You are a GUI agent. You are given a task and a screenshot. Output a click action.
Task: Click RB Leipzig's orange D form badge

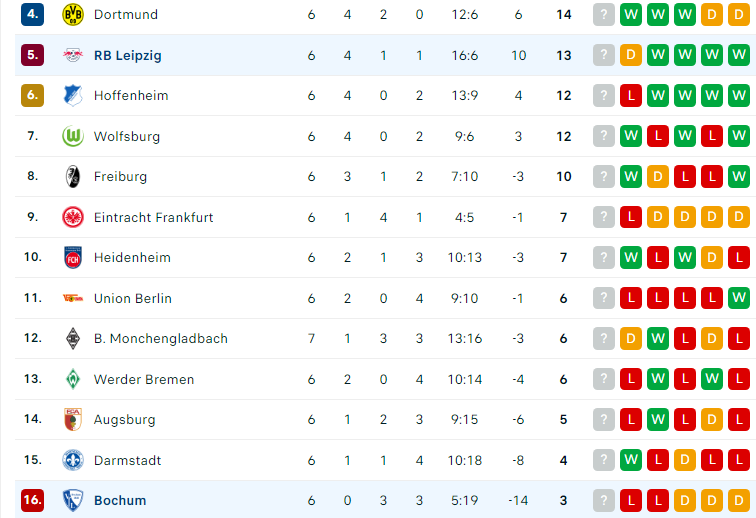[631, 55]
